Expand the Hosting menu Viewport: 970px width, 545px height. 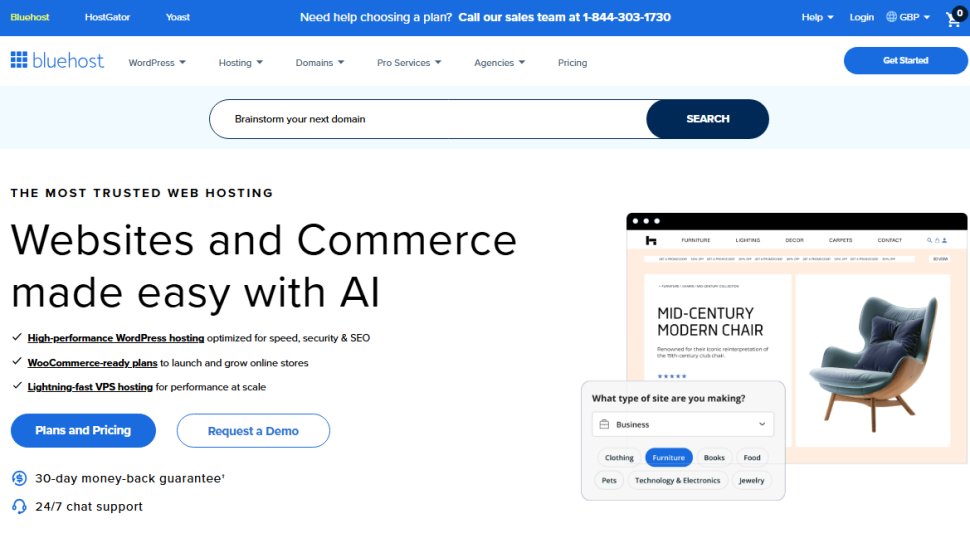point(241,62)
